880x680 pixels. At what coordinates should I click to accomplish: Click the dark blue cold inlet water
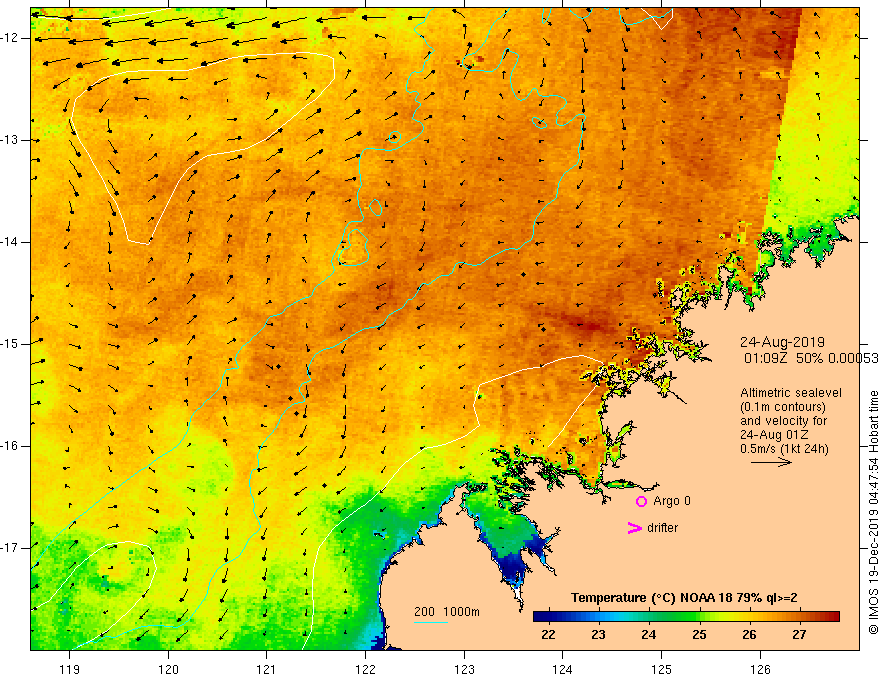(512, 567)
